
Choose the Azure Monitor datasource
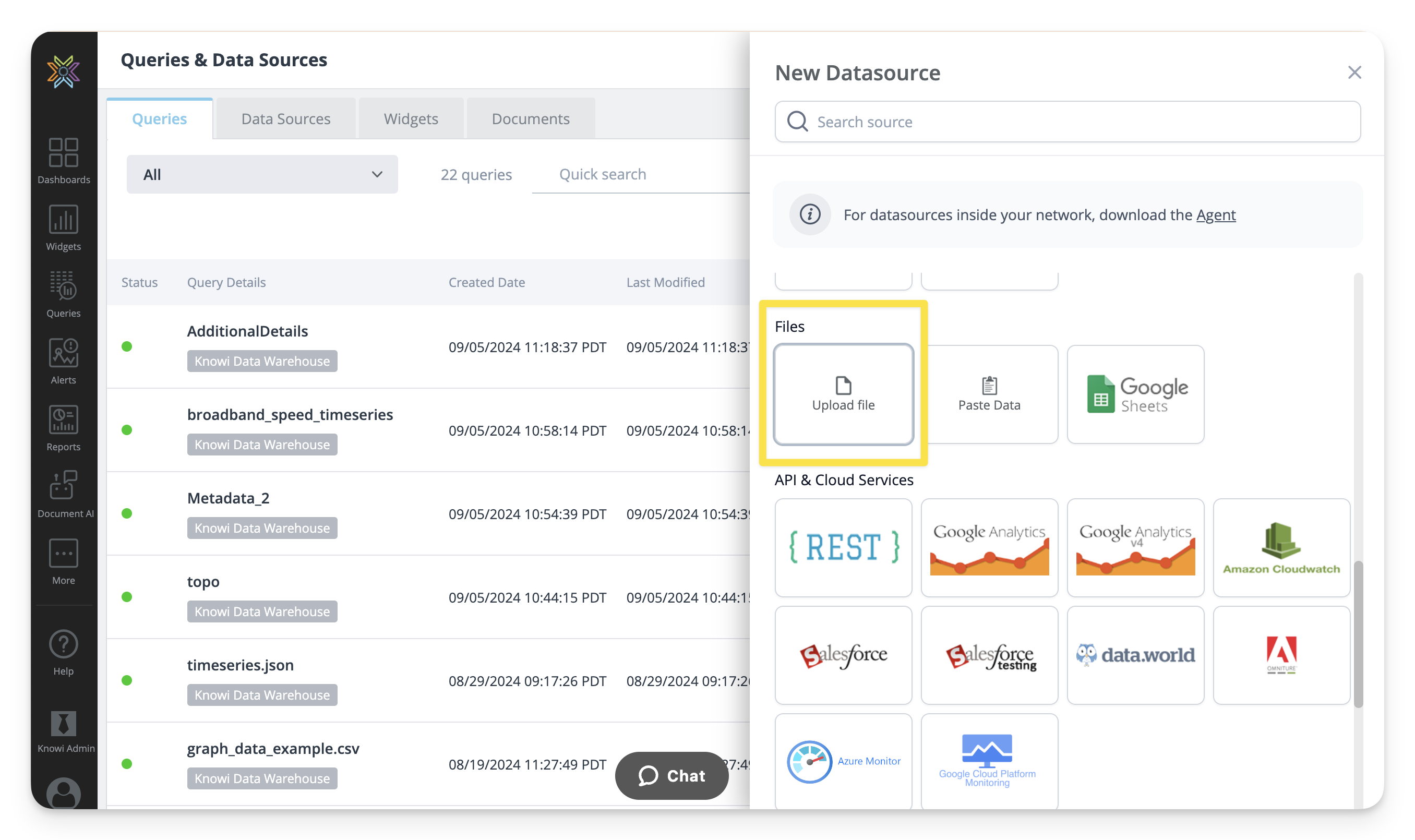843,761
